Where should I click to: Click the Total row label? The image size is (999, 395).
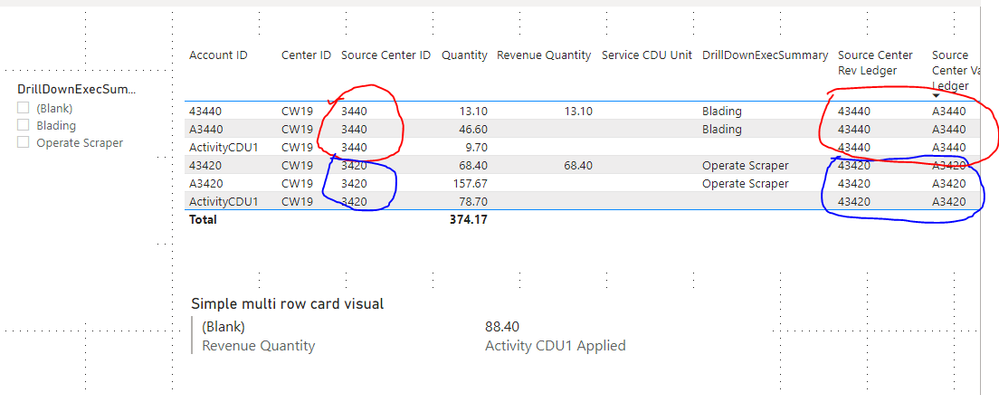point(203,220)
